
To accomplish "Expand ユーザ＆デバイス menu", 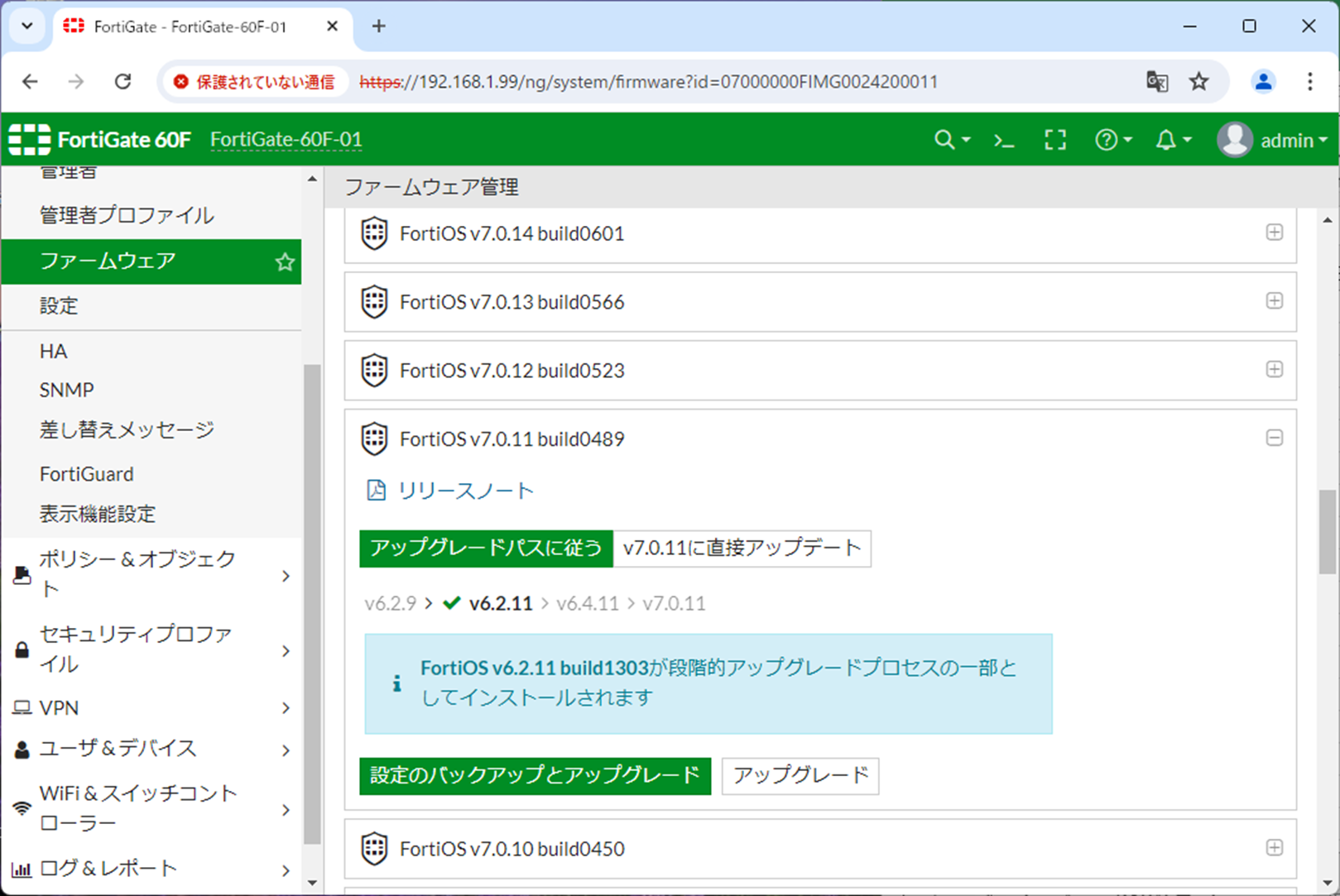I will (x=151, y=749).
